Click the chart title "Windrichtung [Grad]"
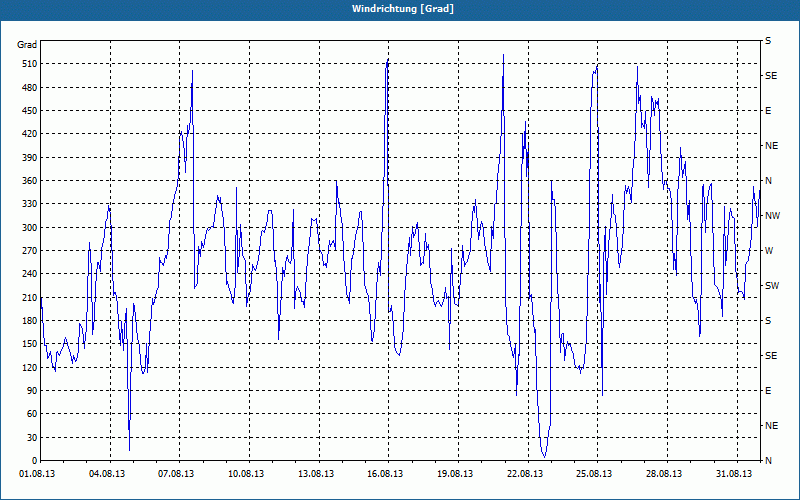 (x=403, y=9)
